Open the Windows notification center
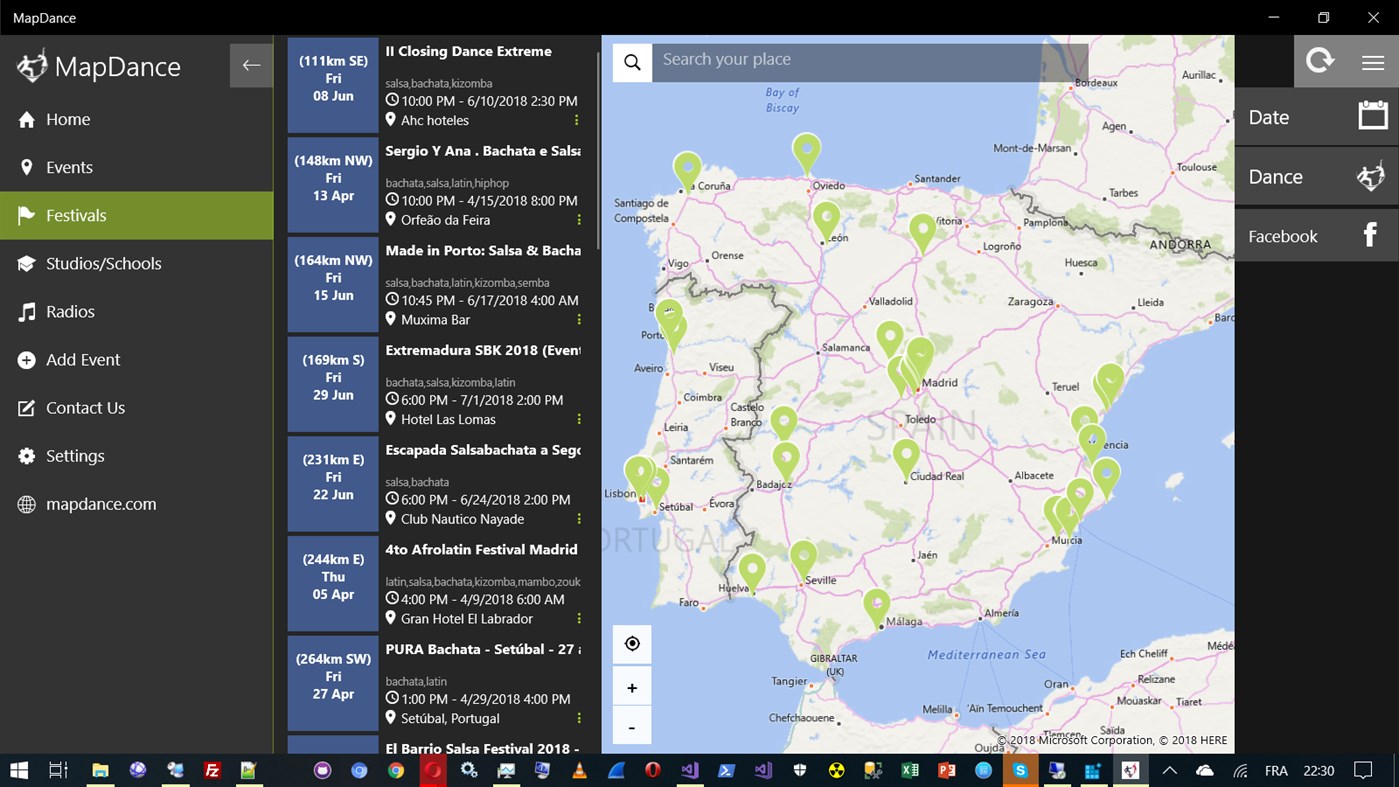 click(1363, 770)
